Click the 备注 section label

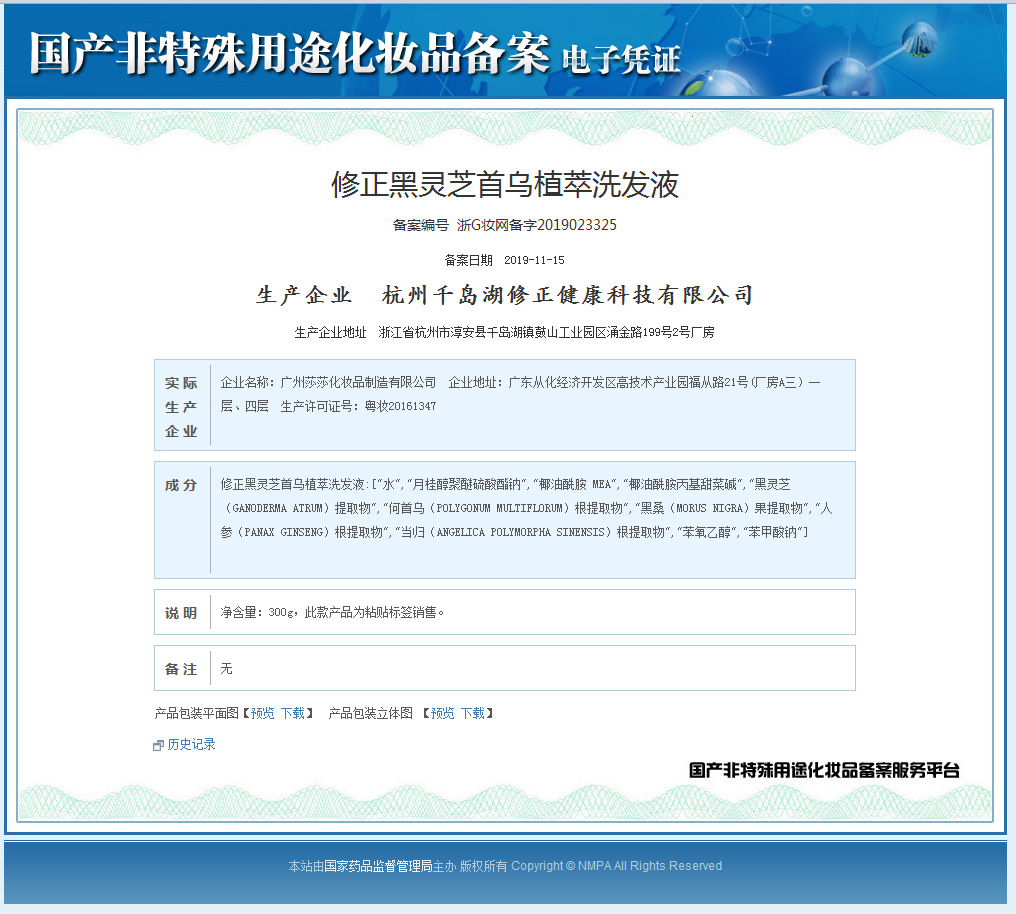tap(181, 669)
